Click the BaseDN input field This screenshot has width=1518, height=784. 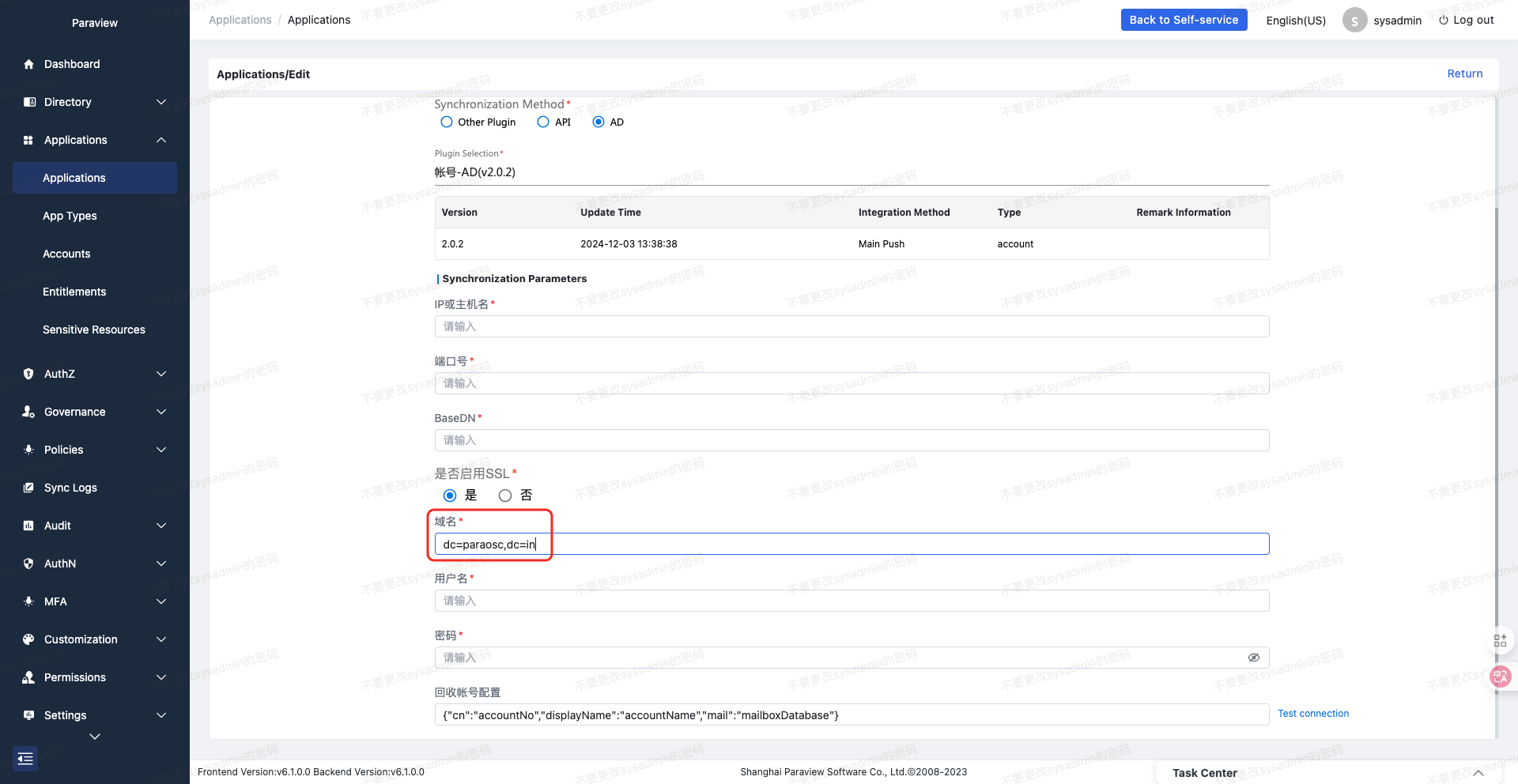click(852, 440)
